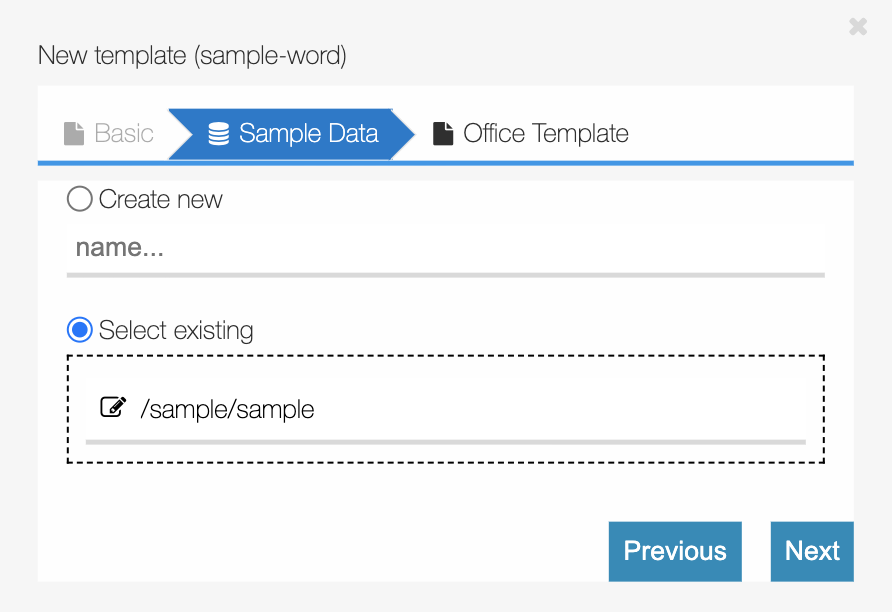This screenshot has width=892, height=612.
Task: Click the "Create new" label text
Action: click(x=160, y=199)
